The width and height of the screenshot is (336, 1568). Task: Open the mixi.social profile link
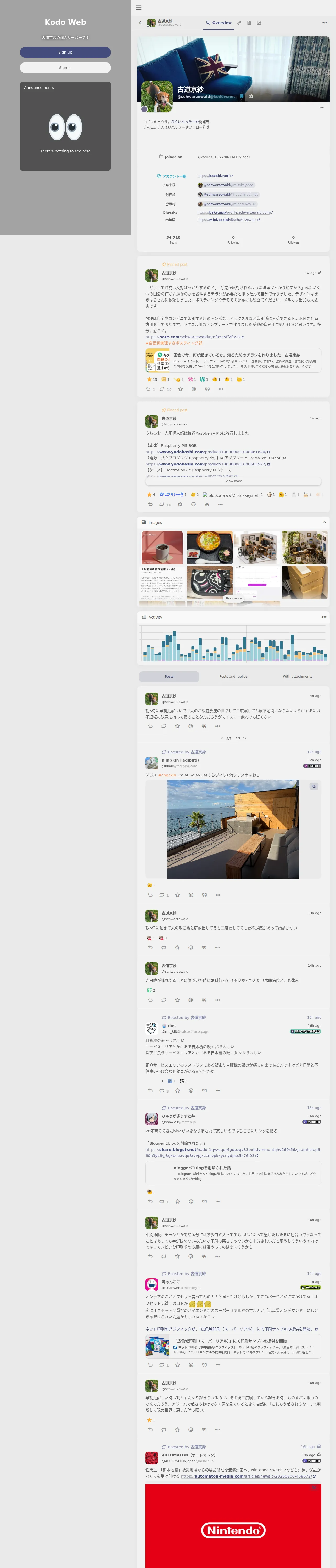[228, 220]
